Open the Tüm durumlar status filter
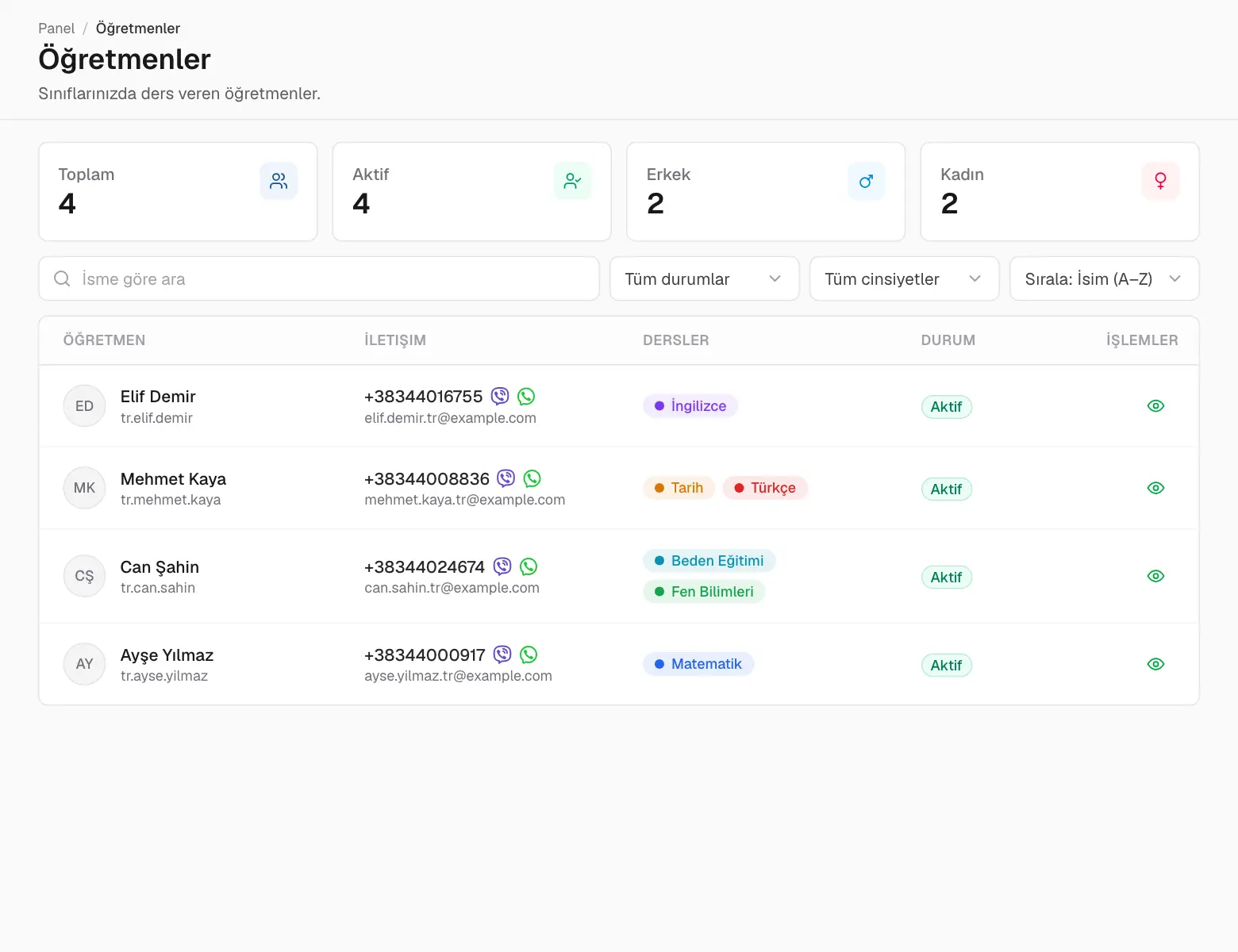This screenshot has height=952, width=1238. click(x=705, y=278)
